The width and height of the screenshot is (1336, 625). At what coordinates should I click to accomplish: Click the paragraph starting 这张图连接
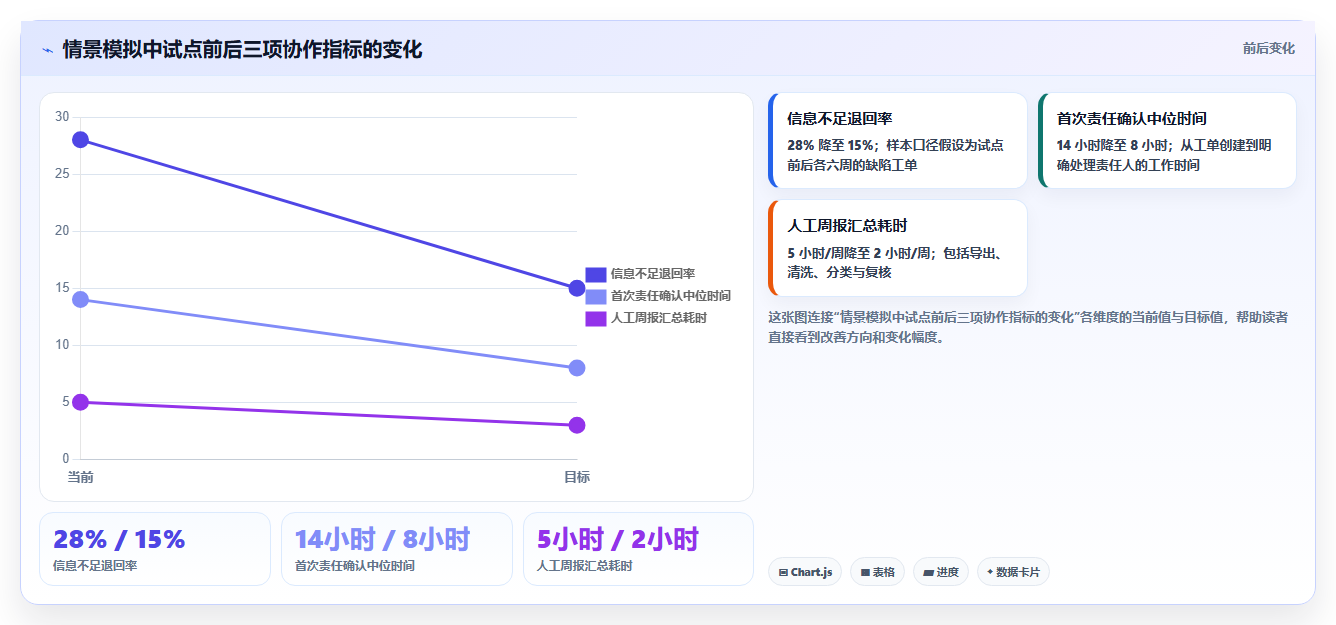pyautogui.click(x=1028, y=327)
